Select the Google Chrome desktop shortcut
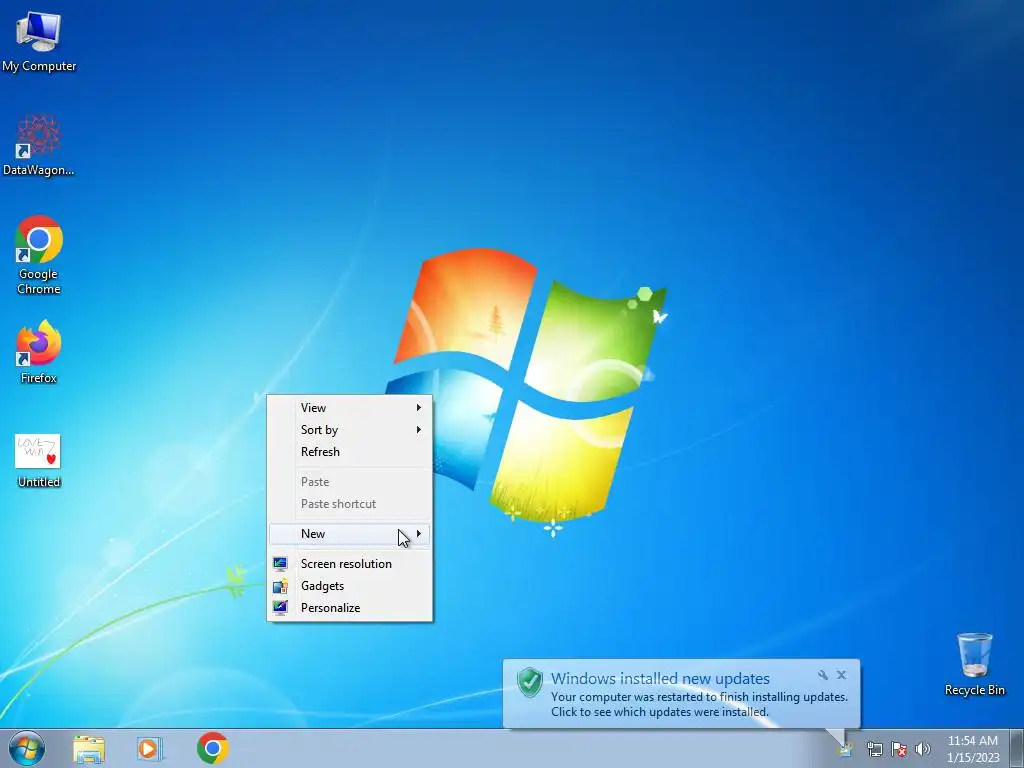Image resolution: width=1024 pixels, height=768 pixels. pyautogui.click(x=39, y=255)
